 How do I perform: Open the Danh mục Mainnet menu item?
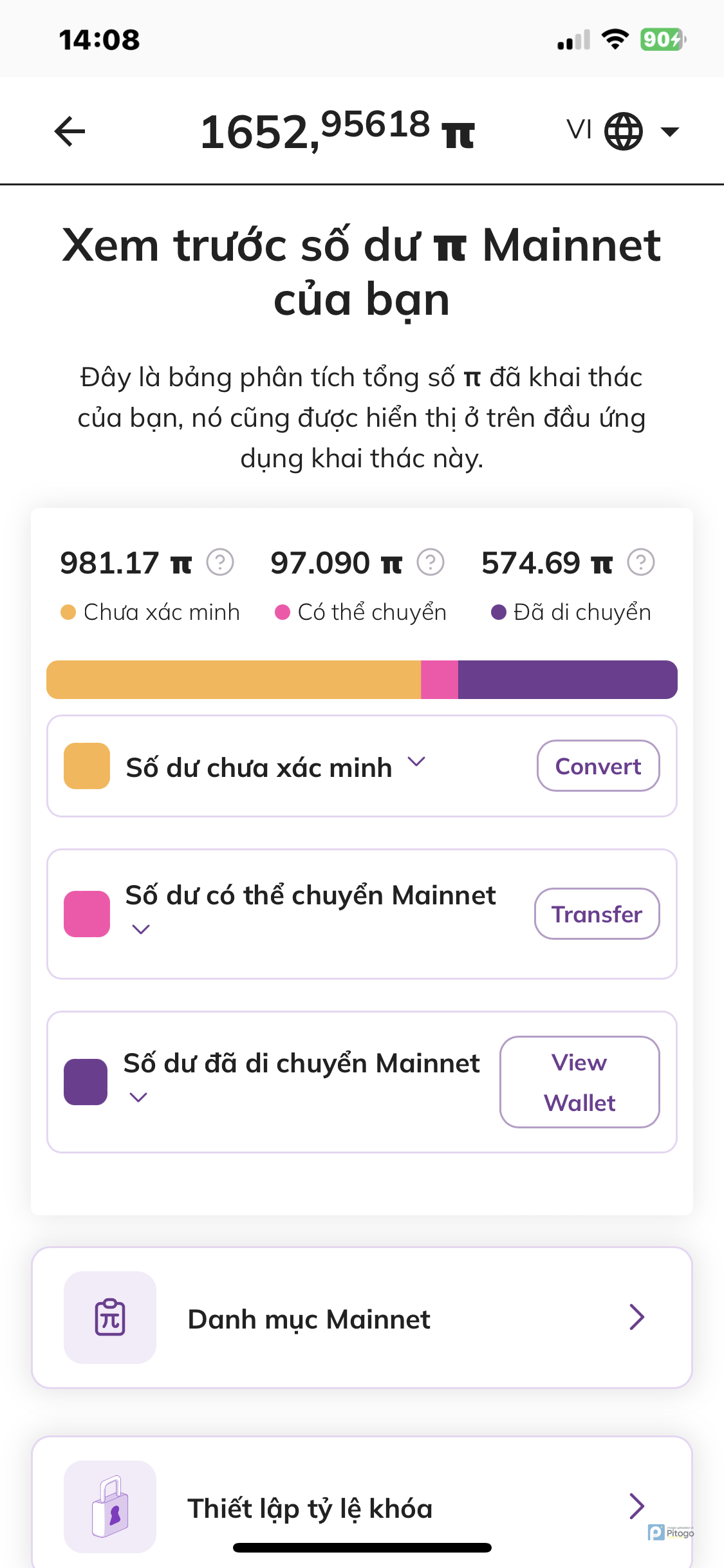362,1318
